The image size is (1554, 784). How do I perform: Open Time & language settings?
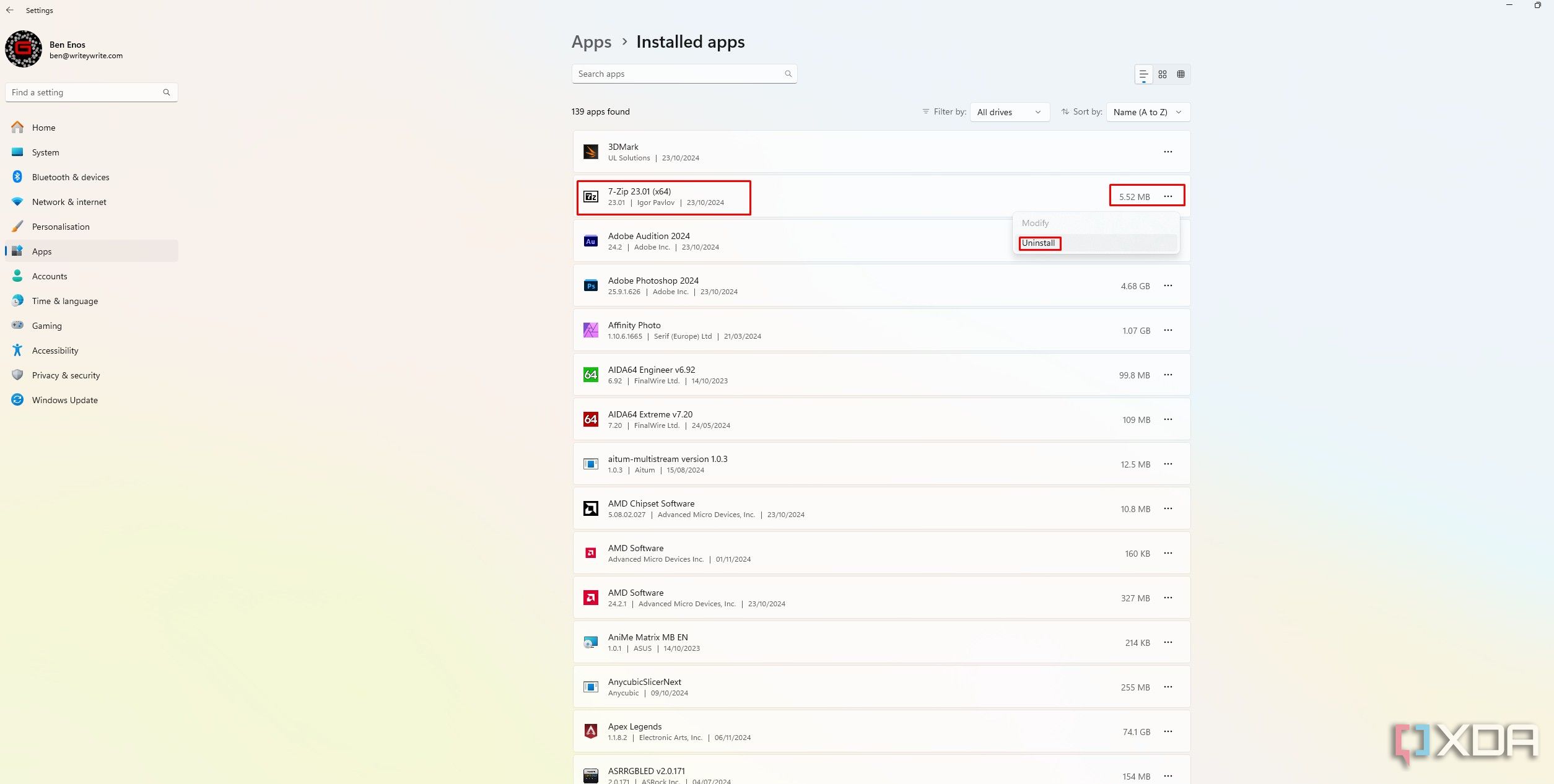[x=92, y=301]
